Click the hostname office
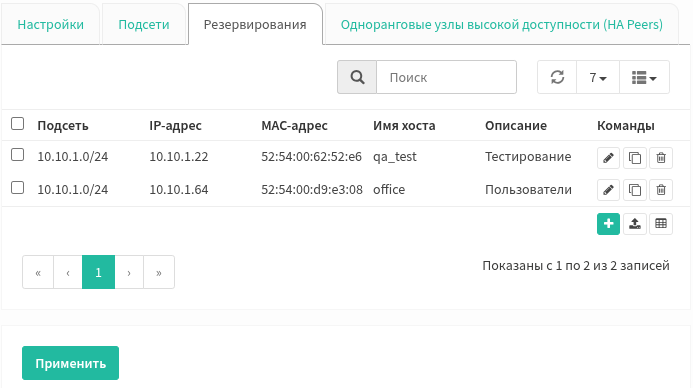 (x=389, y=190)
